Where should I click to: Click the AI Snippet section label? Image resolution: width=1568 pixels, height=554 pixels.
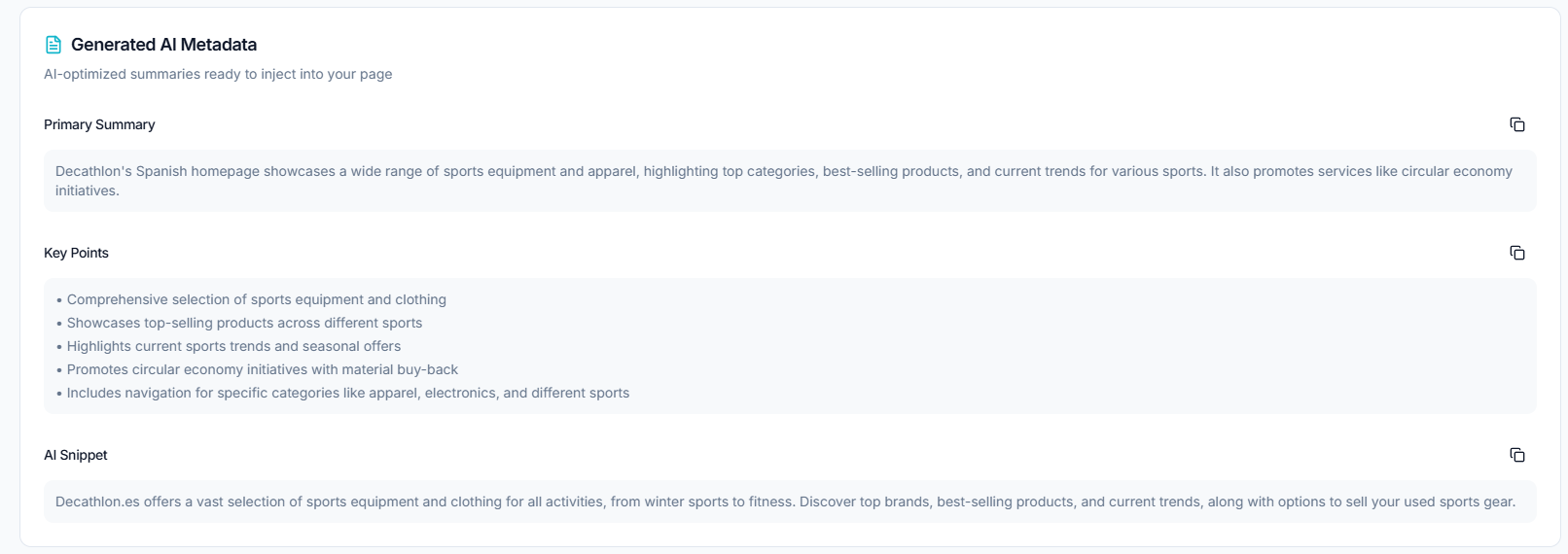point(76,455)
